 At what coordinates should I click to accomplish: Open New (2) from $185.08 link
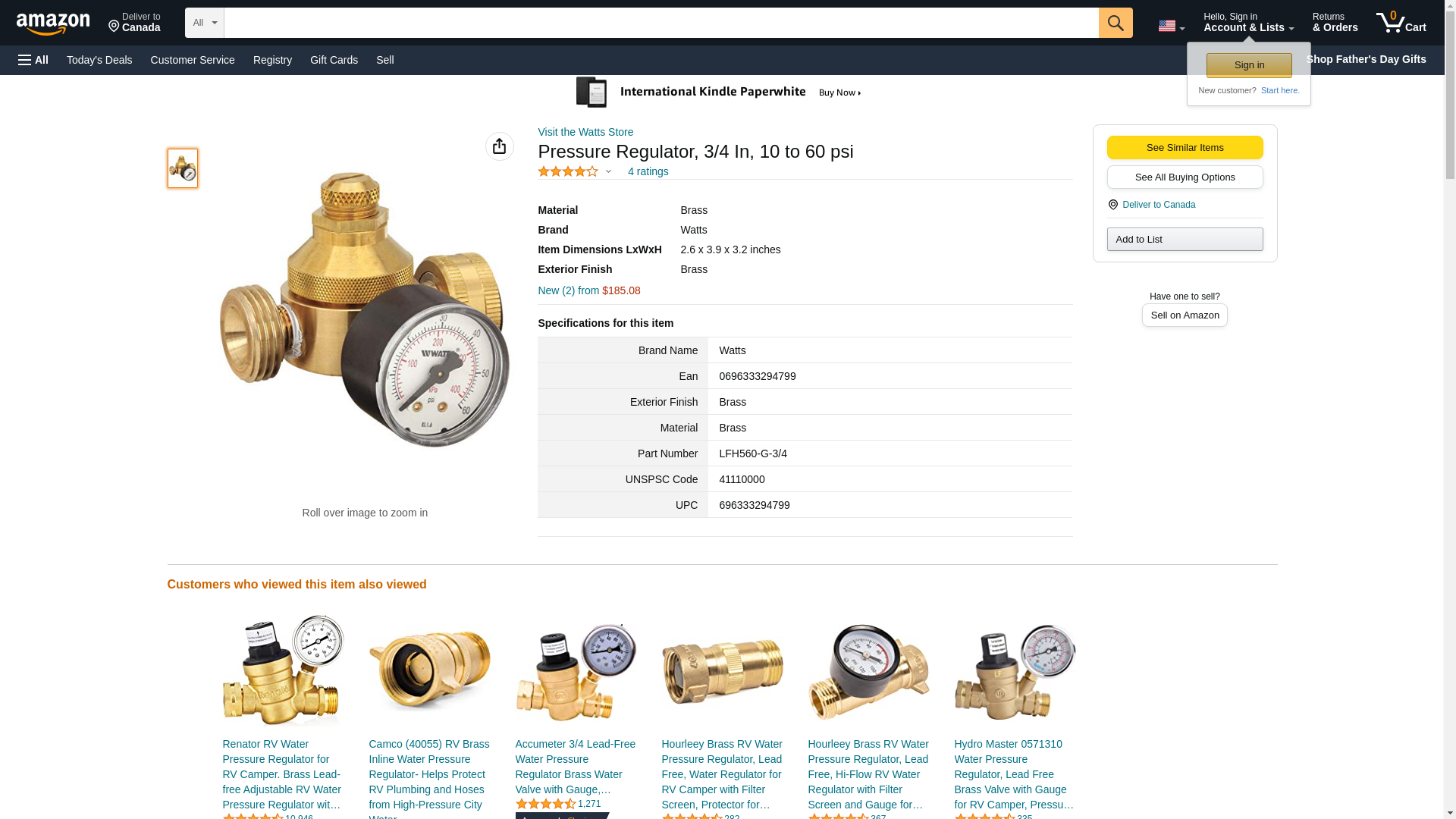tap(588, 290)
